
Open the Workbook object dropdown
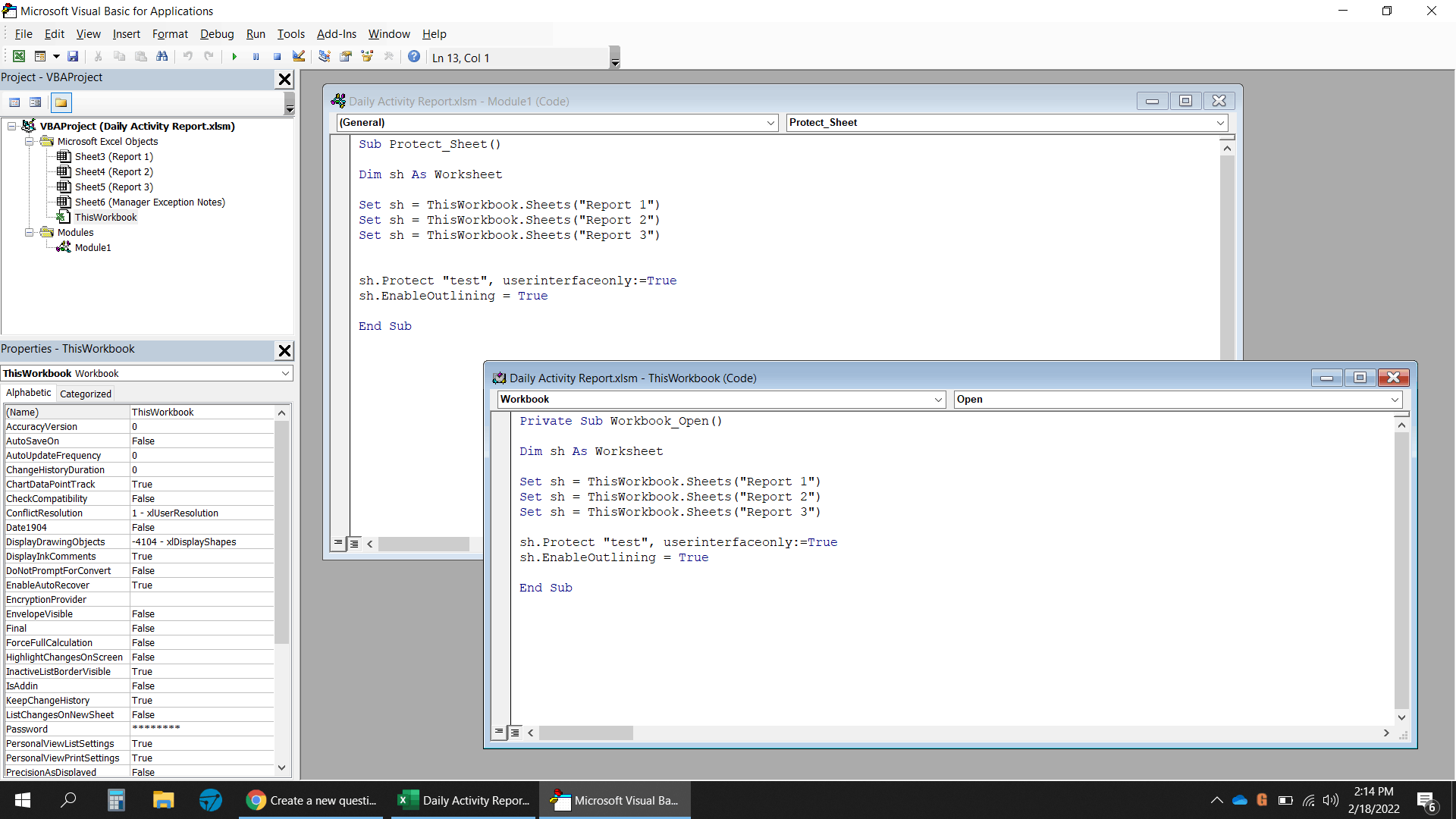(938, 400)
